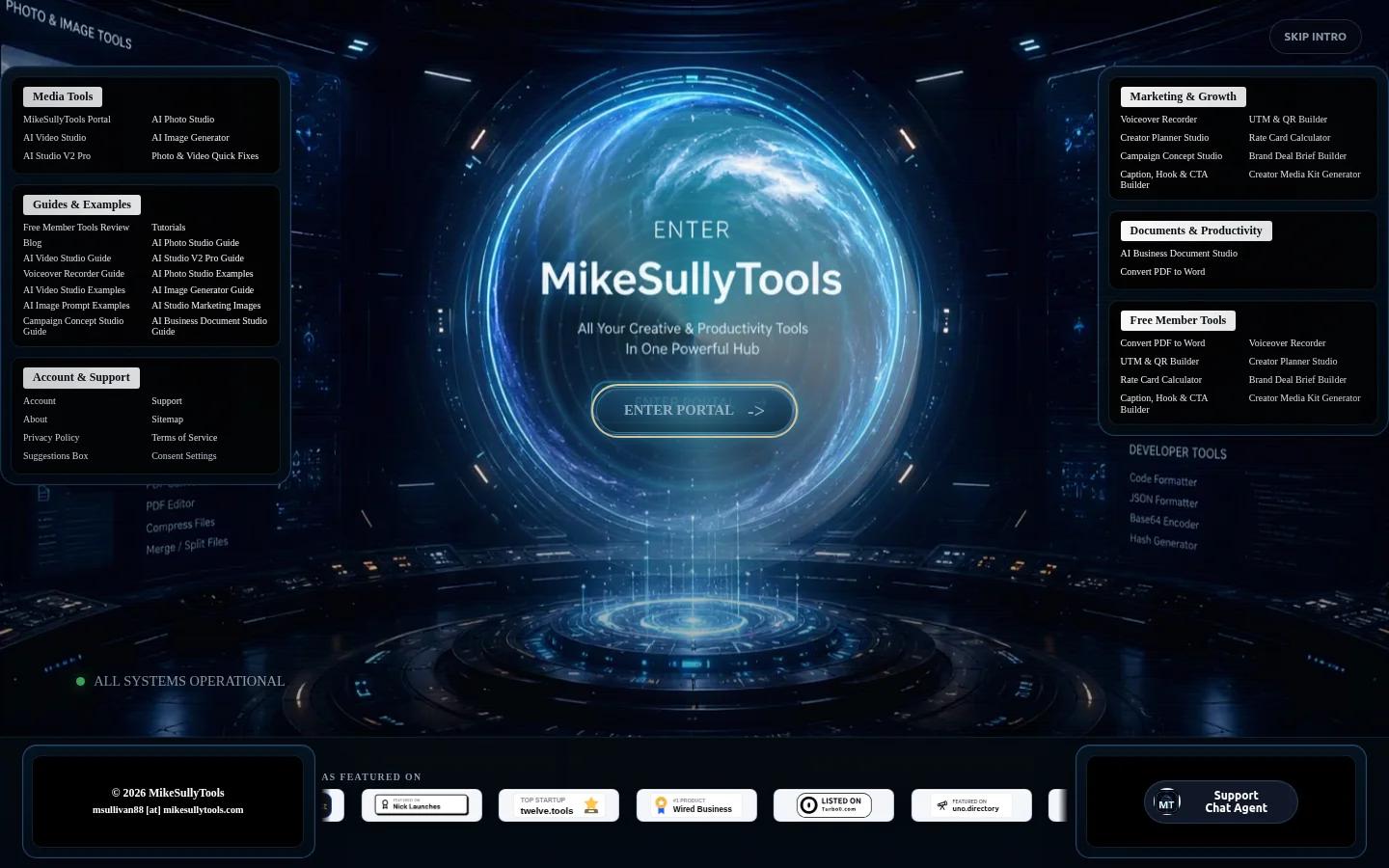The height and width of the screenshot is (868, 1389).
Task: Open the Support link in Account & Support
Action: click(167, 401)
